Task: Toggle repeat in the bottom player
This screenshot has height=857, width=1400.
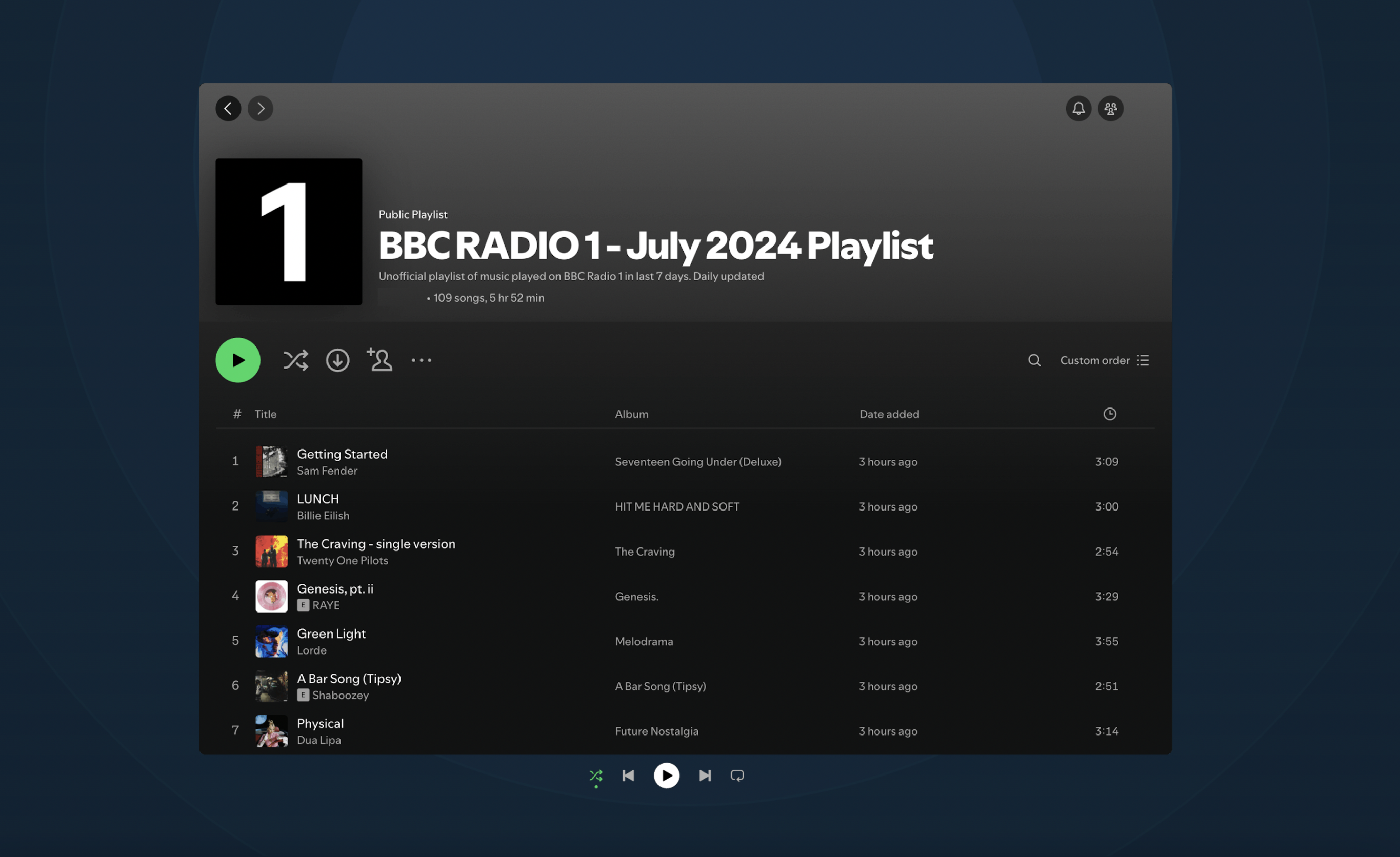Action: pyautogui.click(x=737, y=776)
